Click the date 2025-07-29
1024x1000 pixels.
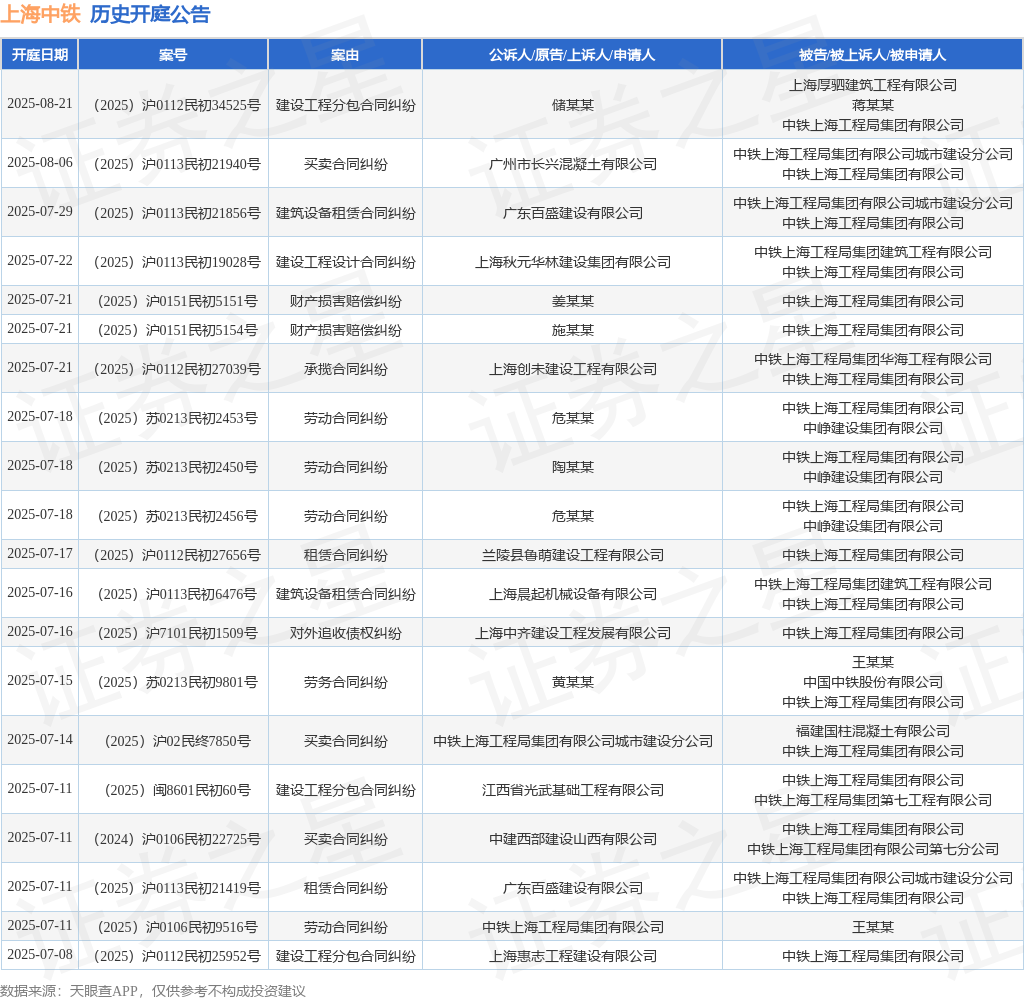click(40, 212)
